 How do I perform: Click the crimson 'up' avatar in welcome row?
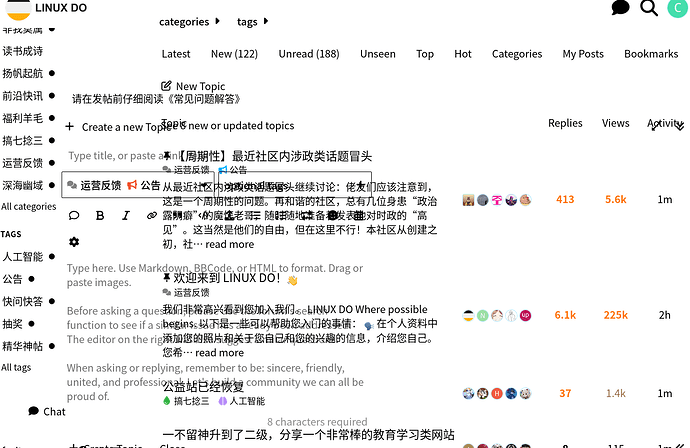(x=525, y=315)
